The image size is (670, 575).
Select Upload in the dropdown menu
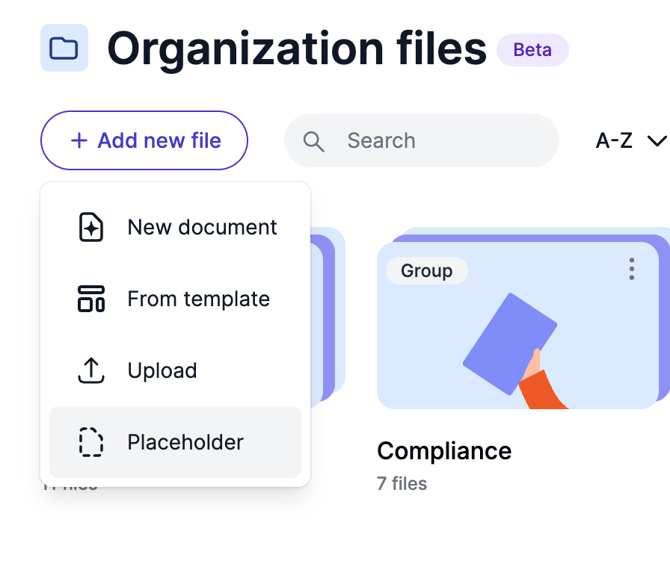point(176,370)
